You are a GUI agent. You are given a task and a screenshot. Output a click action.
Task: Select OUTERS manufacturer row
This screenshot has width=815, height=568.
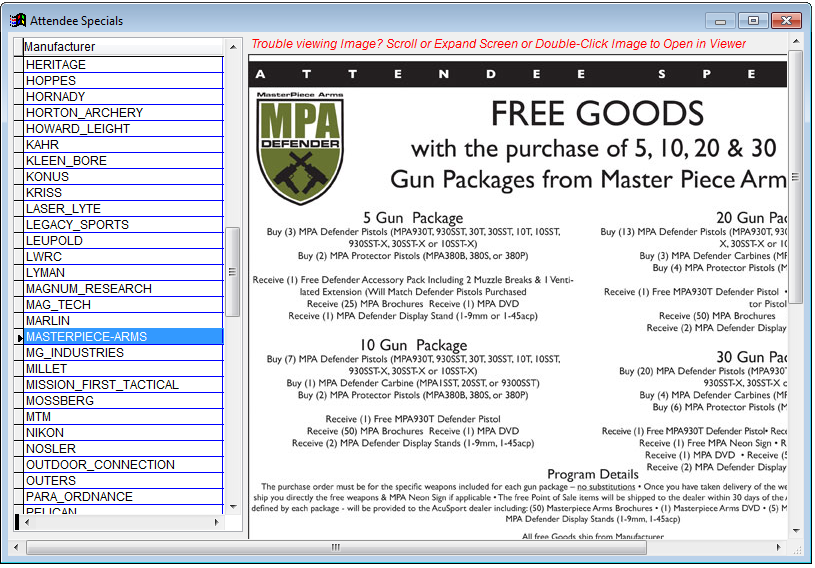pyautogui.click(x=124, y=481)
